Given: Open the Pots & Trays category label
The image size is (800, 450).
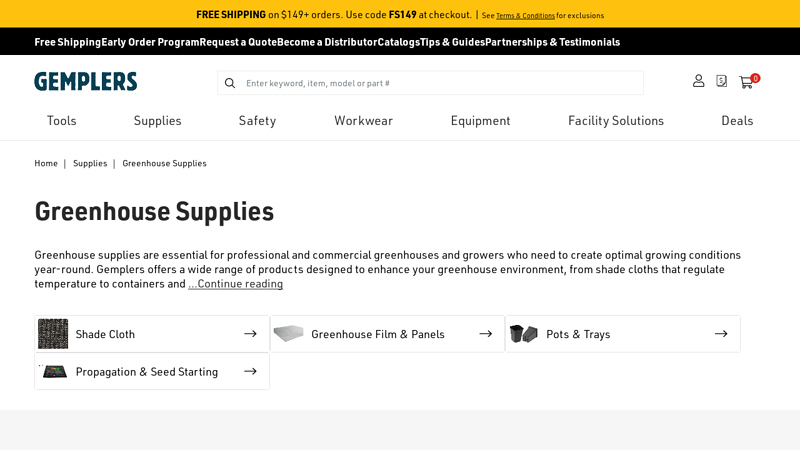Looking at the screenshot, I should (x=578, y=334).
